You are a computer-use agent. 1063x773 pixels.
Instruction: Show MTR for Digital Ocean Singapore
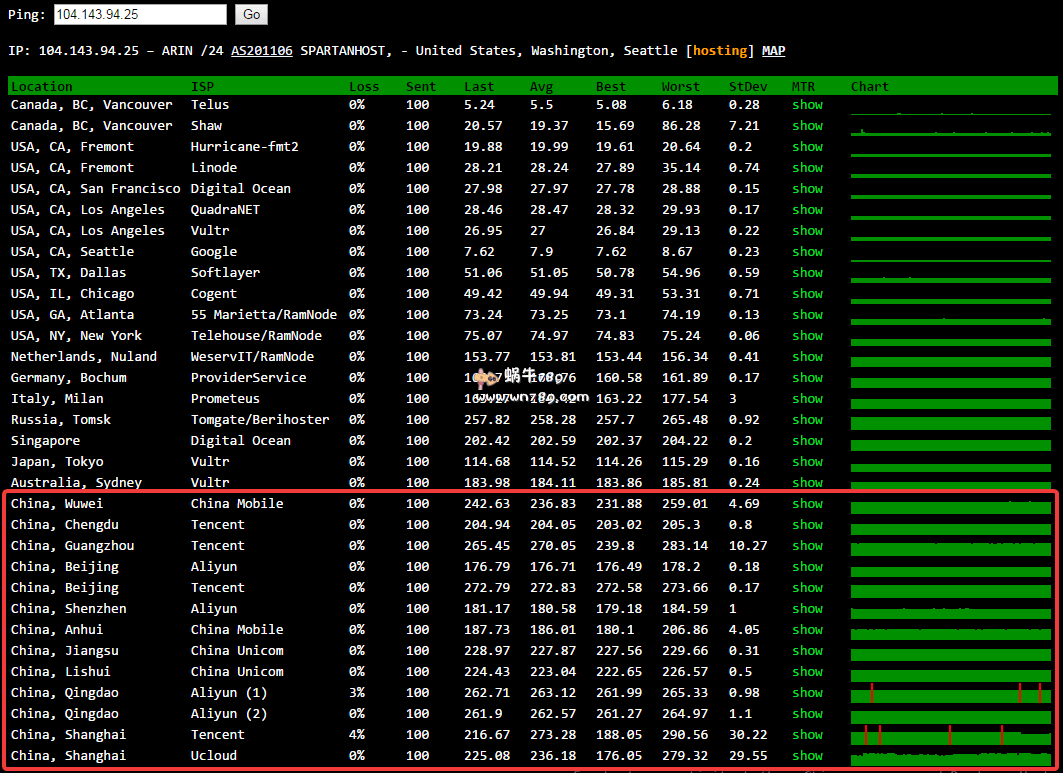[x=807, y=440]
